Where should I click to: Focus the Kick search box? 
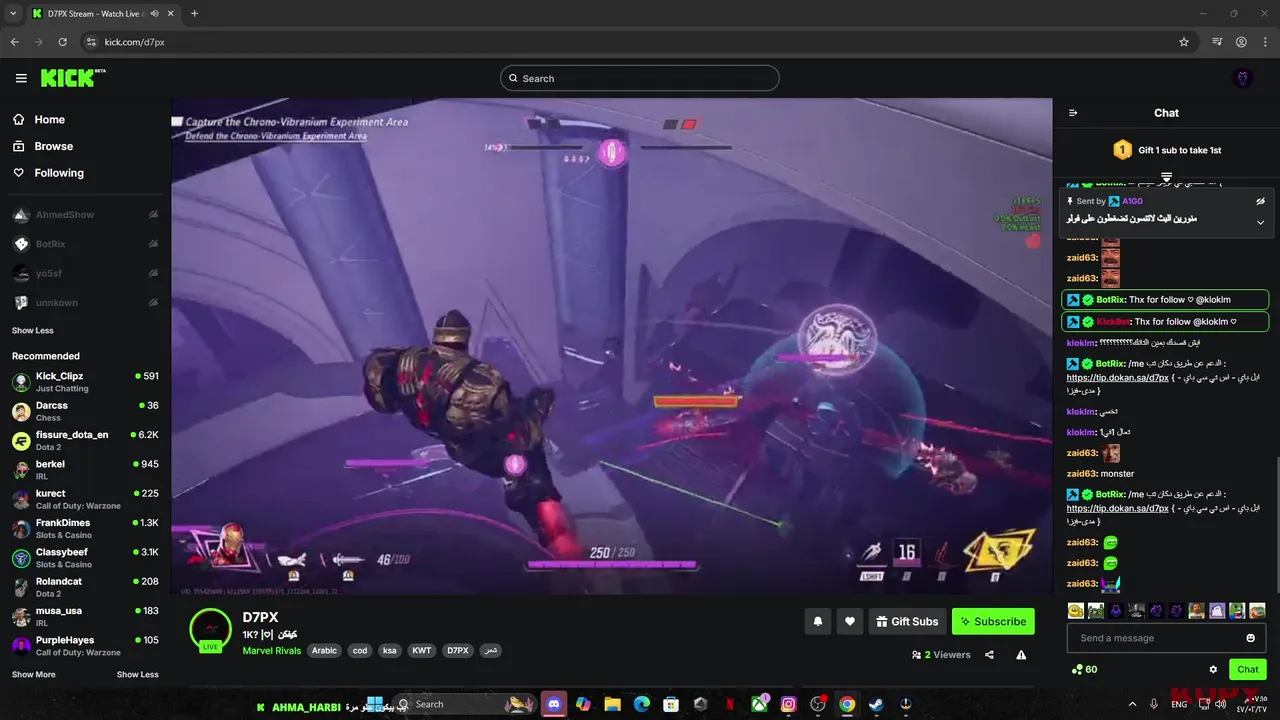pyautogui.click(x=640, y=78)
